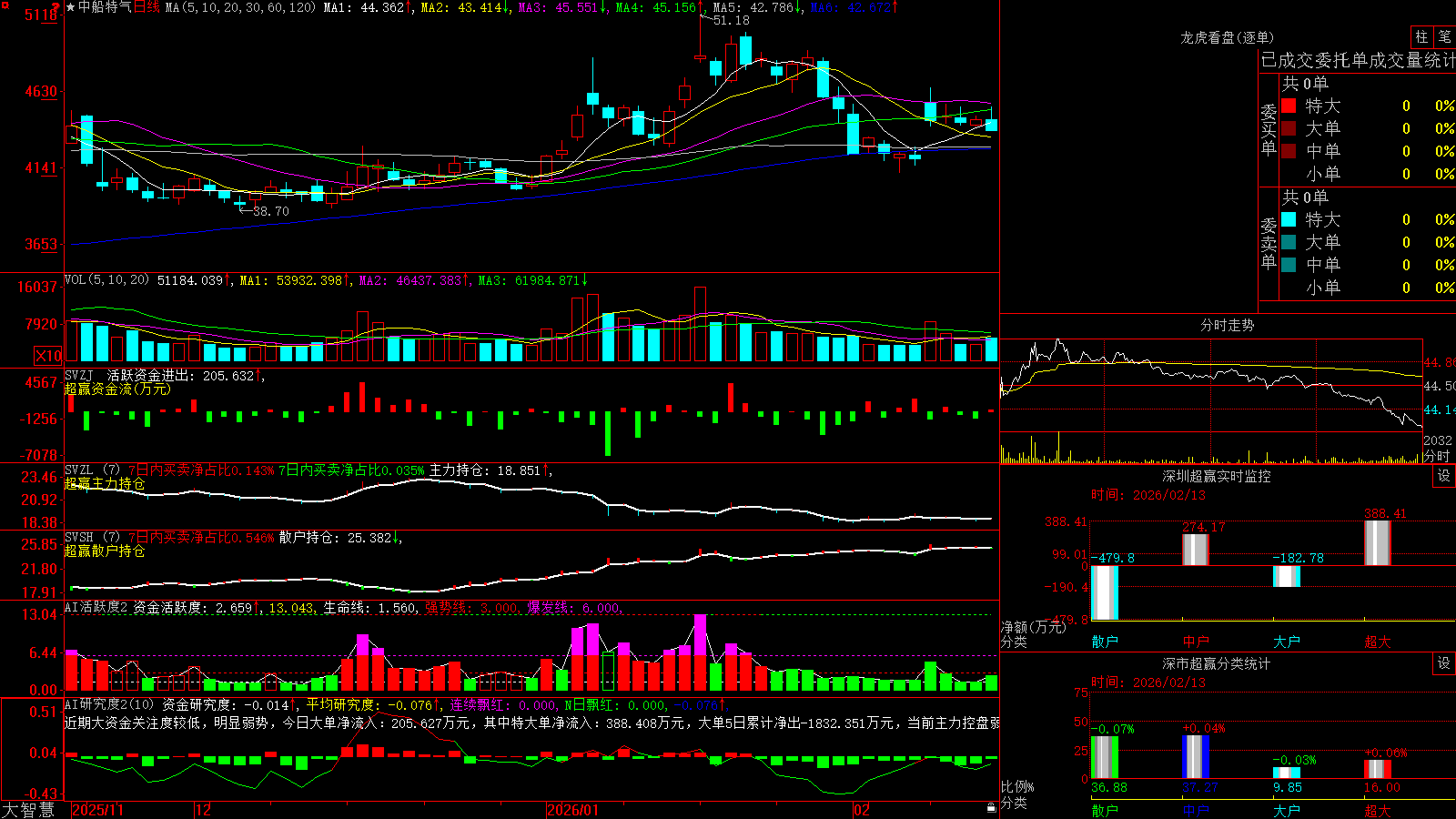Image resolution: width=1456 pixels, height=819 pixels.
Task: Click the 日线 period label
Action: [x=147, y=7]
